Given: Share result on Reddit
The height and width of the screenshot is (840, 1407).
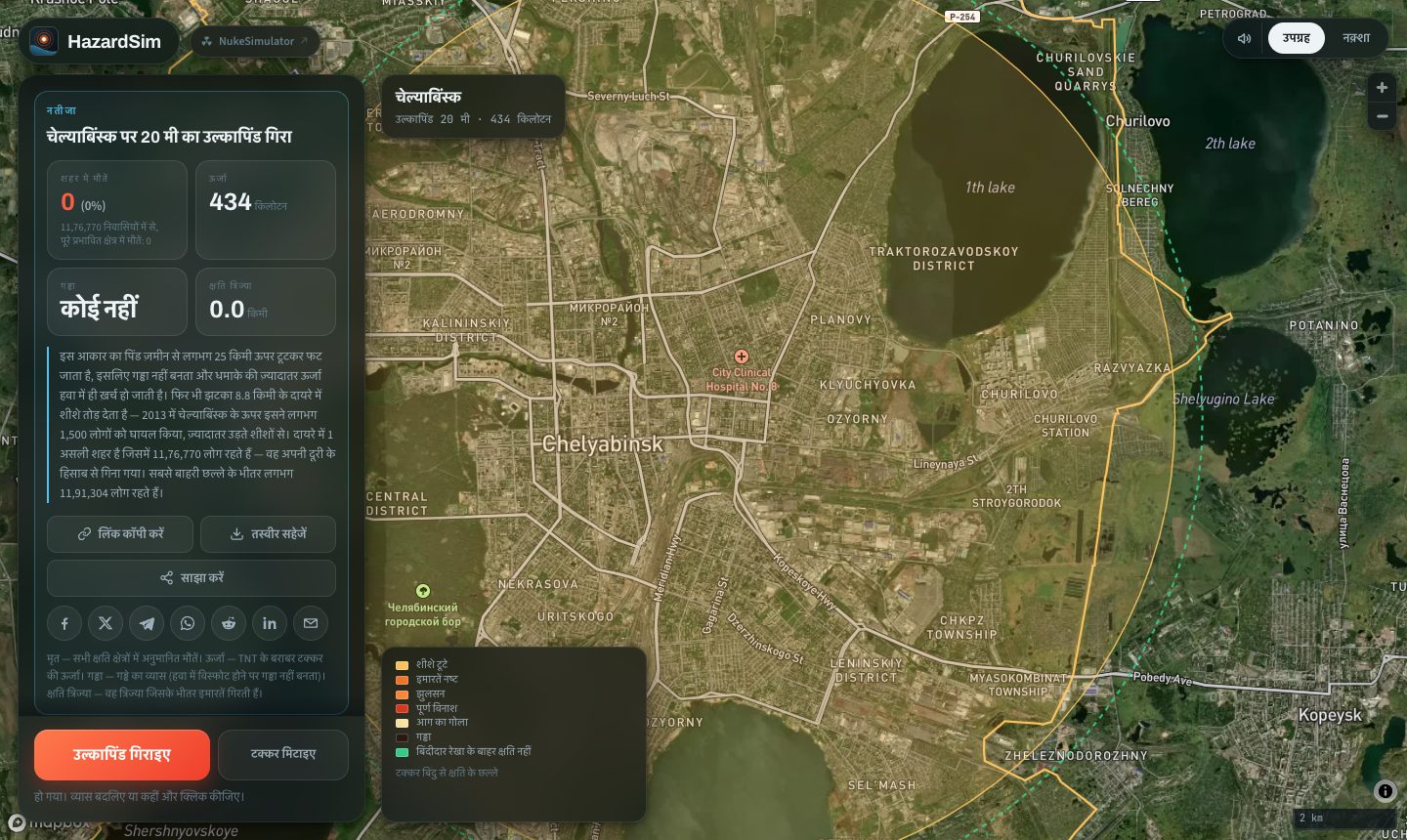Looking at the screenshot, I should [x=229, y=623].
